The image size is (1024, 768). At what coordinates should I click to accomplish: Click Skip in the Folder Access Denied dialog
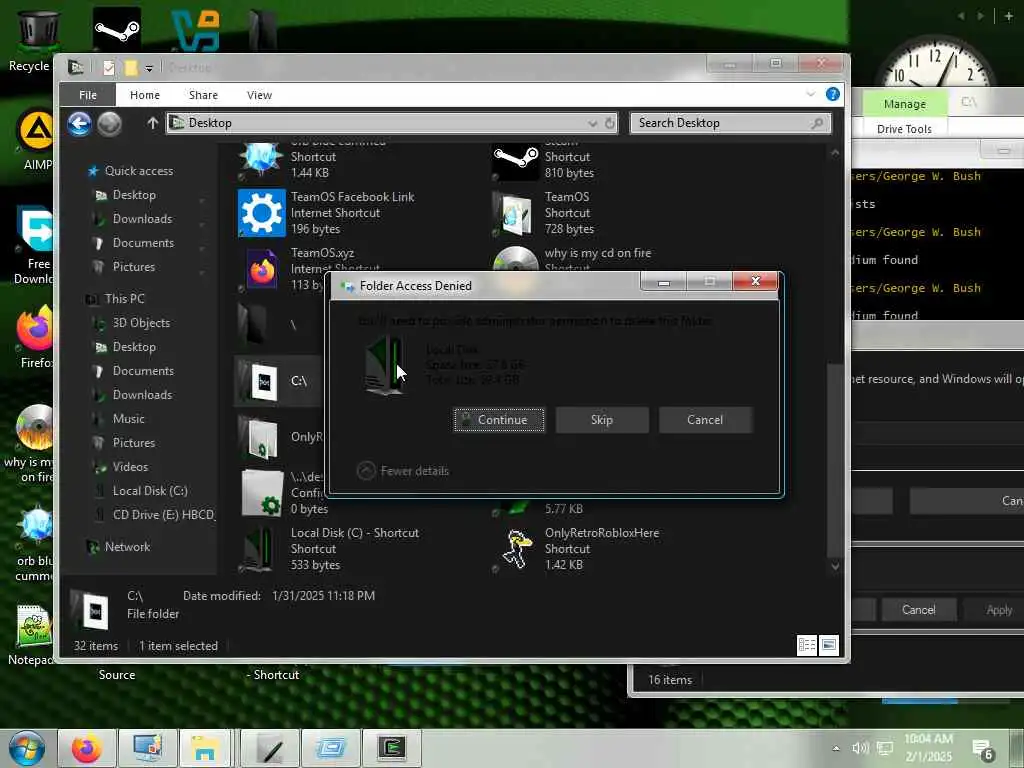coord(601,420)
